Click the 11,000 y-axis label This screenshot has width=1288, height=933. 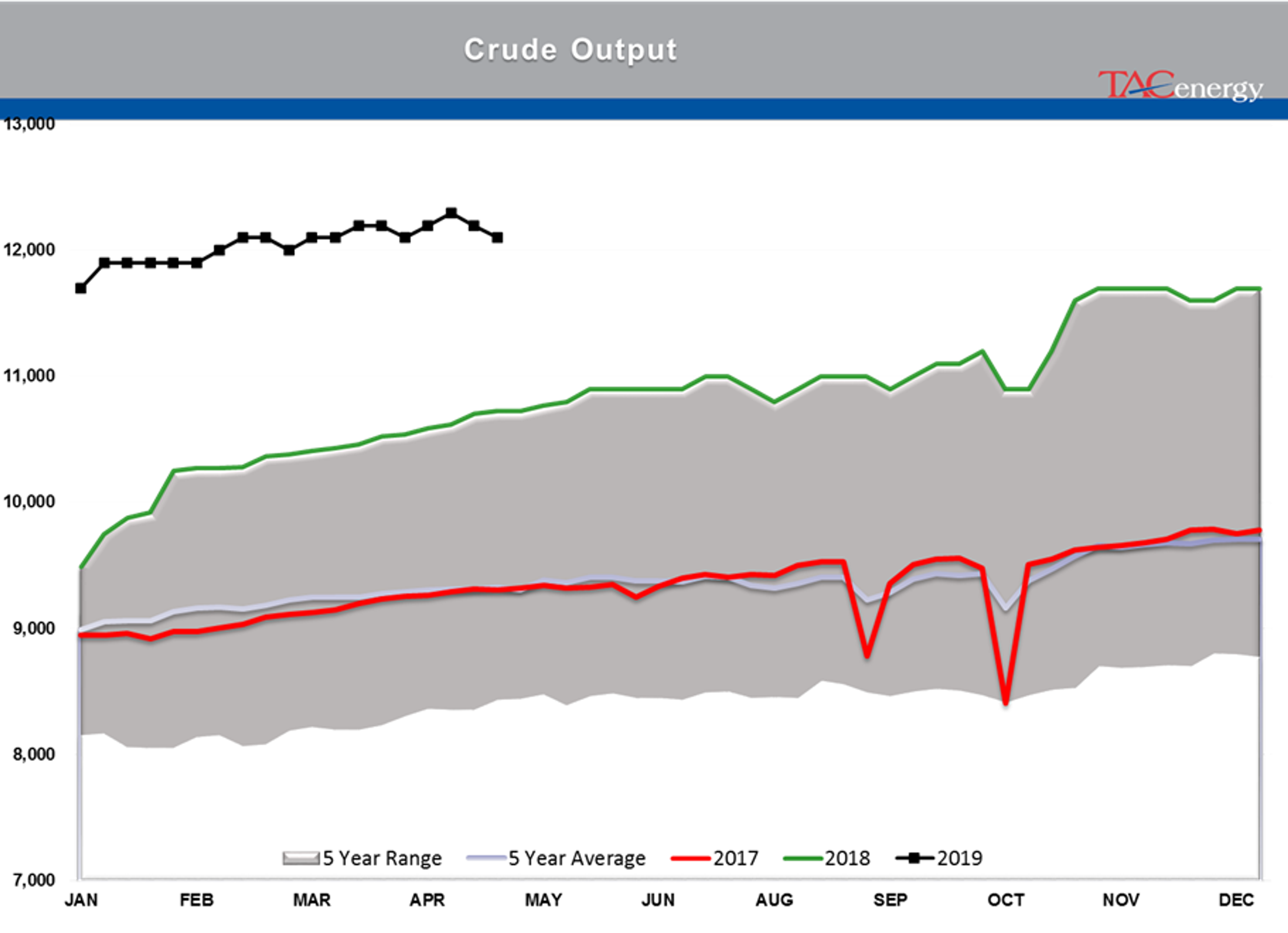pyautogui.click(x=29, y=376)
